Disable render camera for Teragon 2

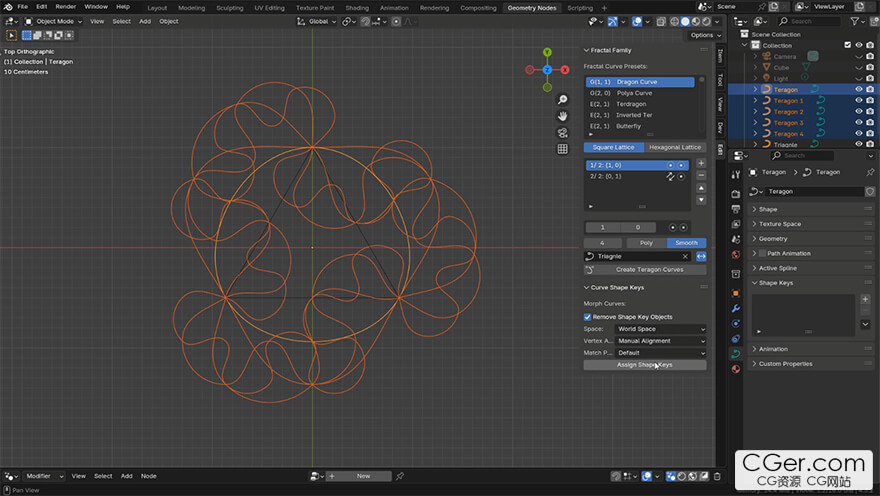pos(870,112)
